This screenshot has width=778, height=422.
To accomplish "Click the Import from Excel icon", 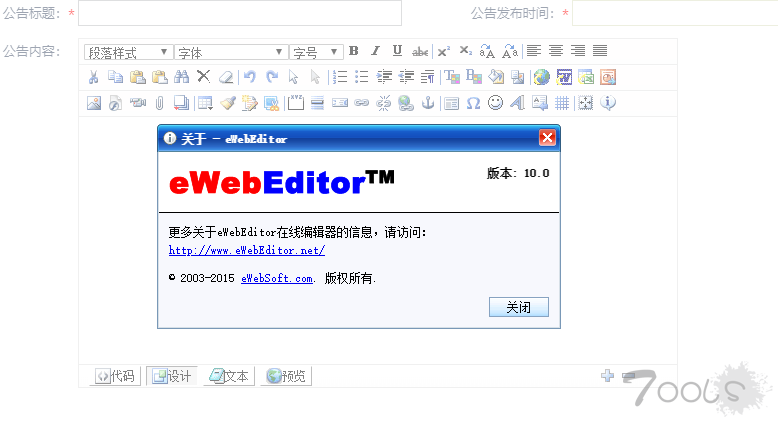I will point(586,77).
